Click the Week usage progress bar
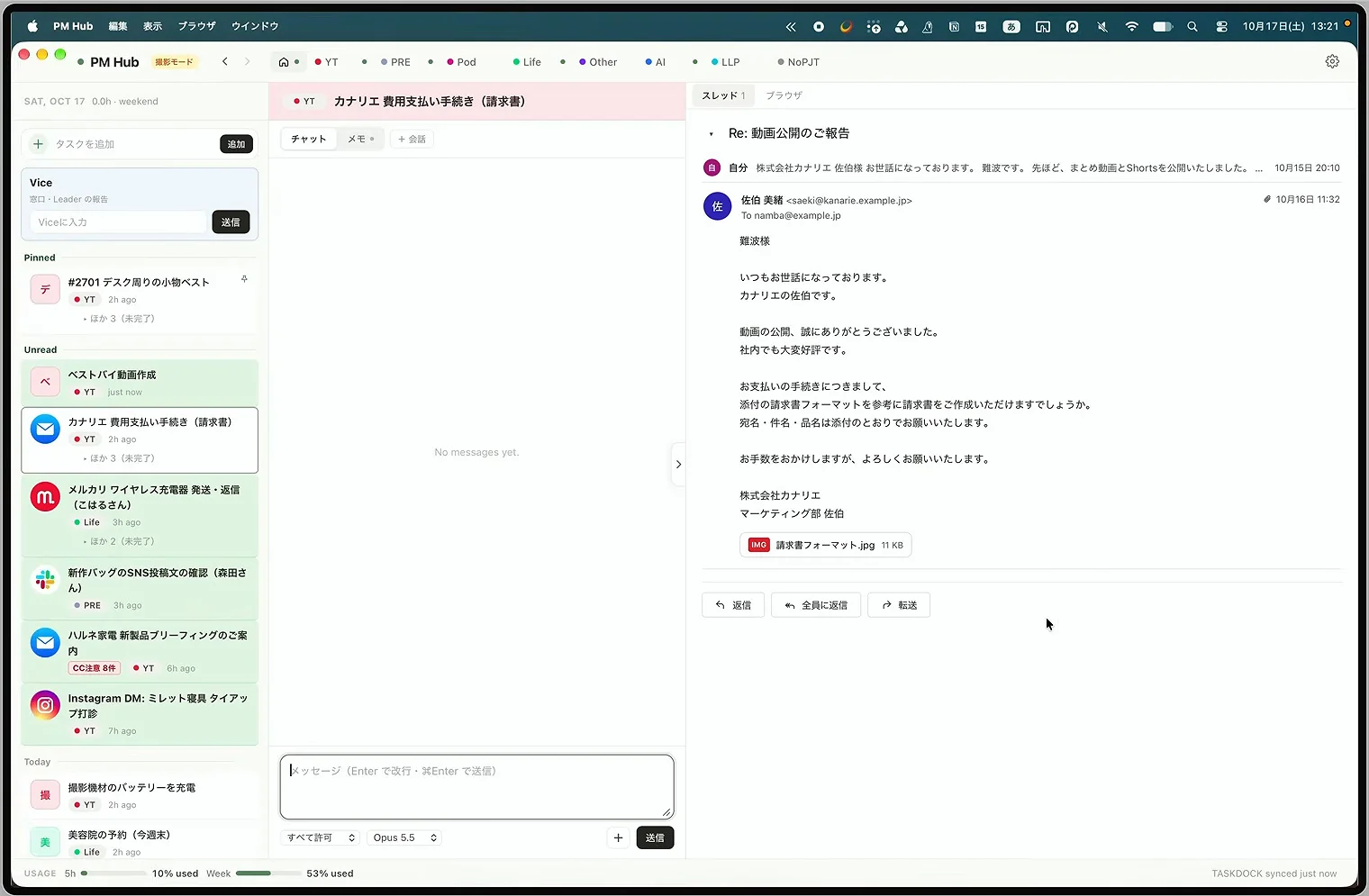Viewport: 1369px width, 896px height. click(267, 873)
